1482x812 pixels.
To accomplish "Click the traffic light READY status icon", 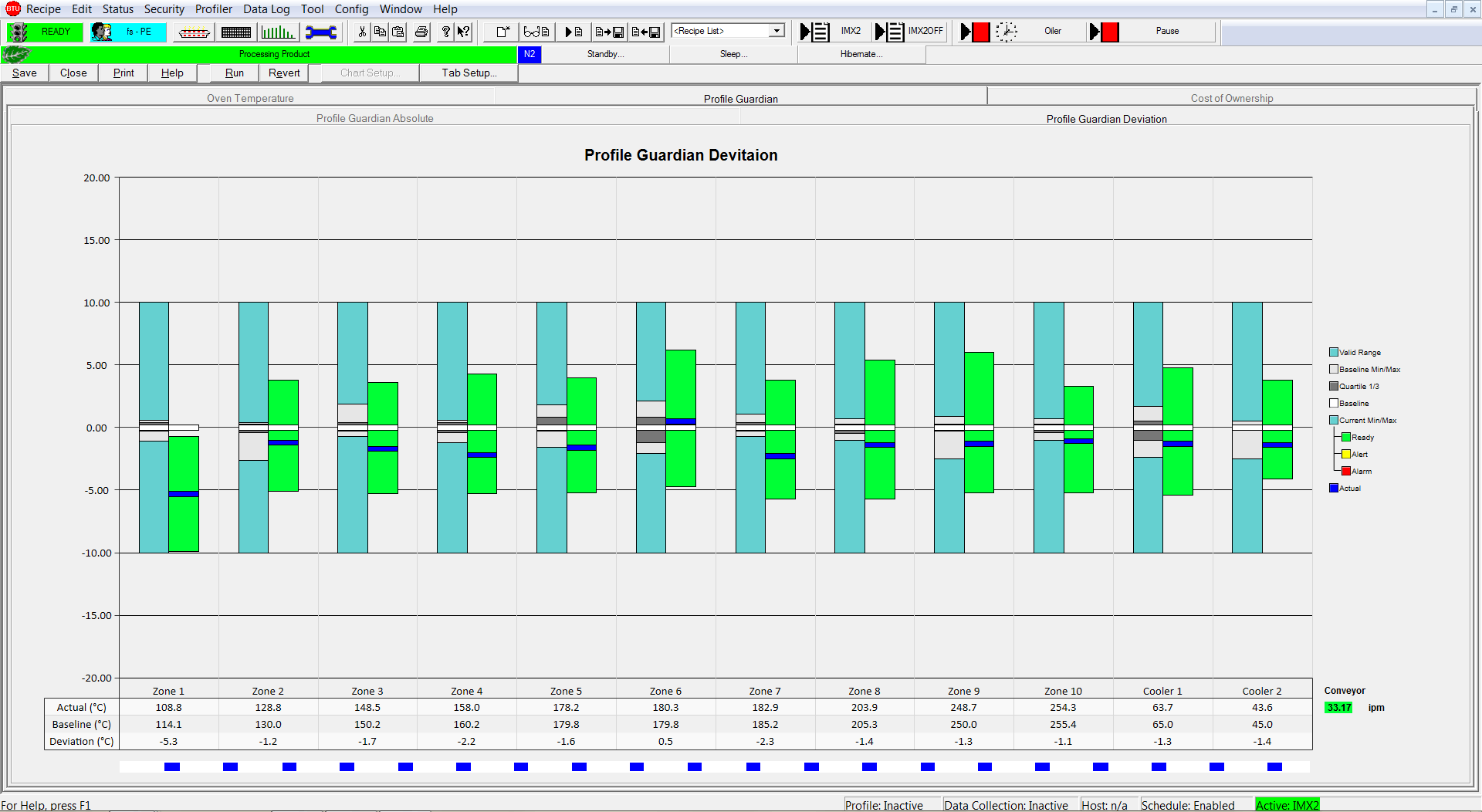I will [x=19, y=32].
